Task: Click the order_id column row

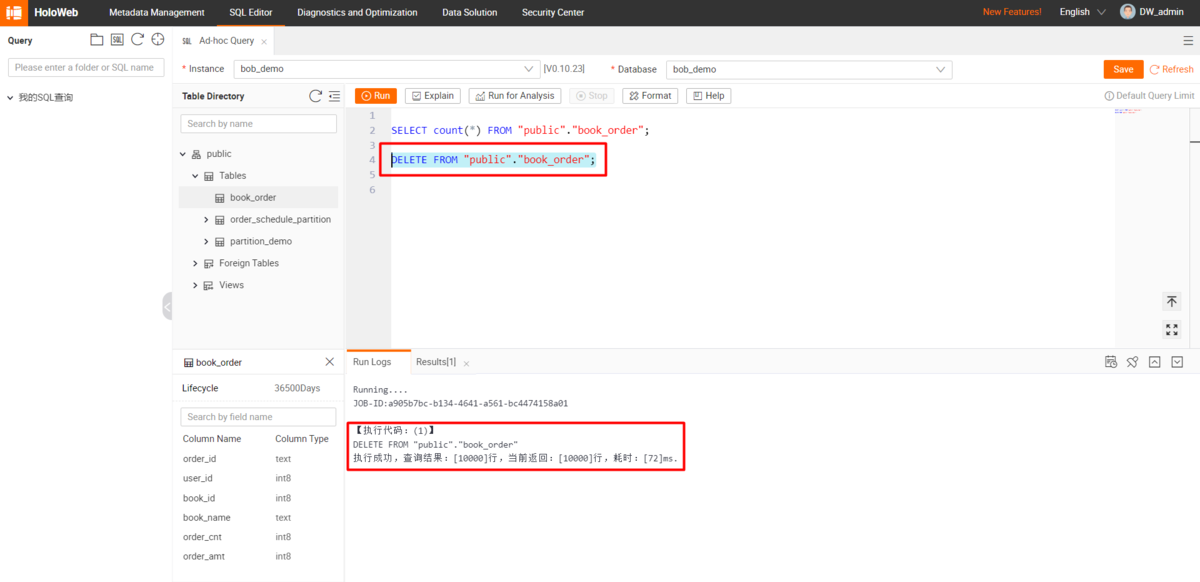Action: [x=258, y=459]
